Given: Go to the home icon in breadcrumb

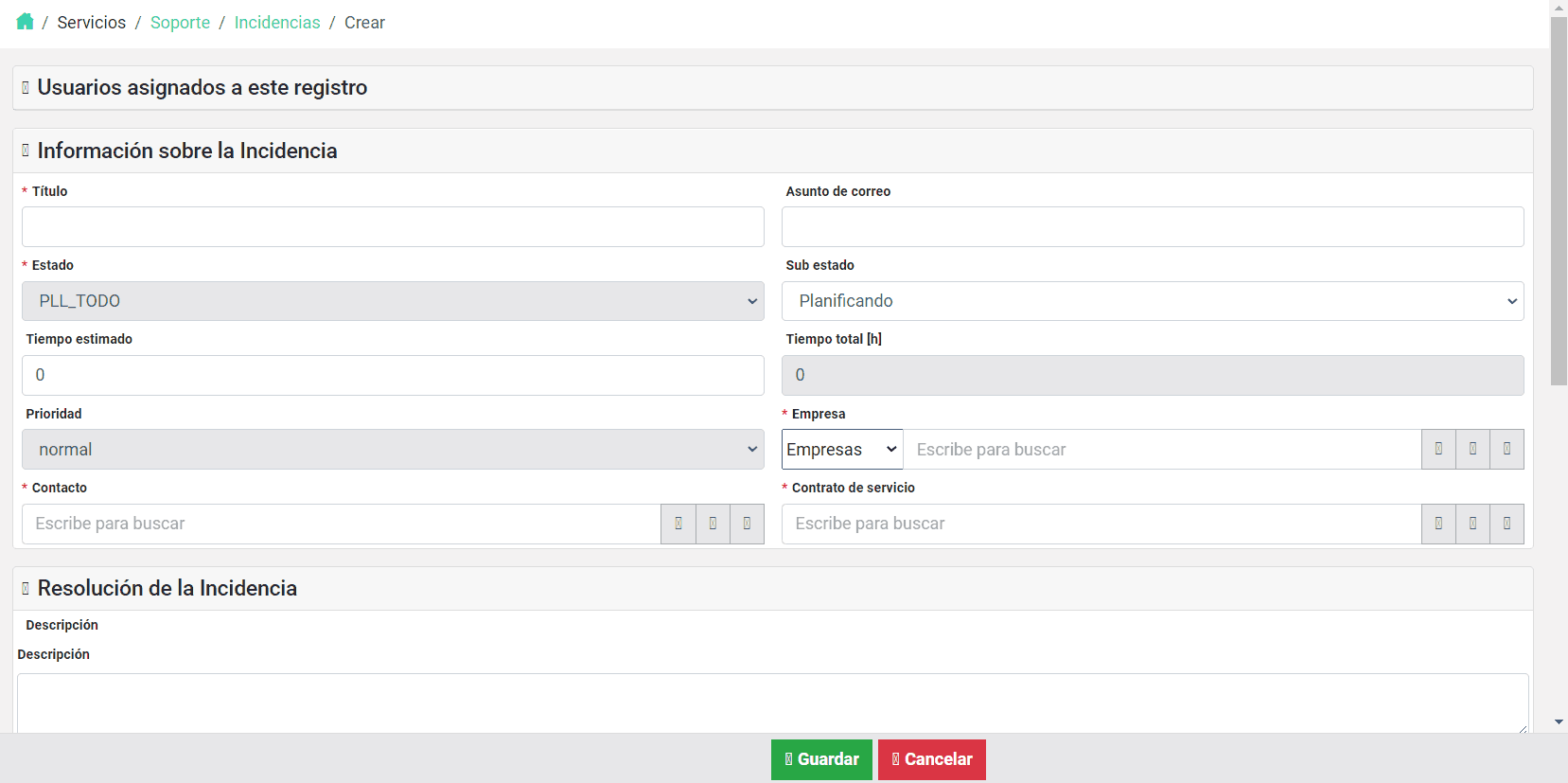Looking at the screenshot, I should [25, 22].
